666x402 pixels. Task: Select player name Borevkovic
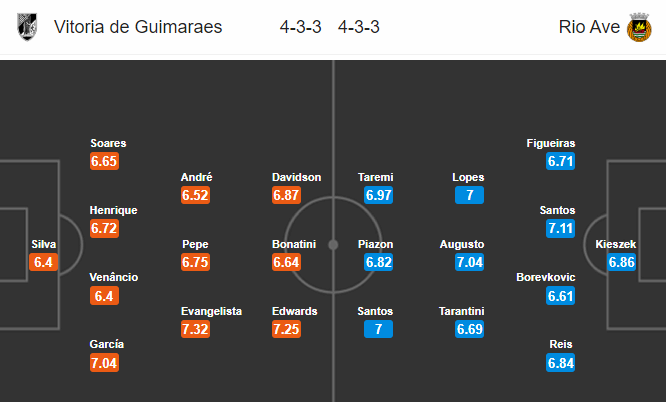point(546,277)
